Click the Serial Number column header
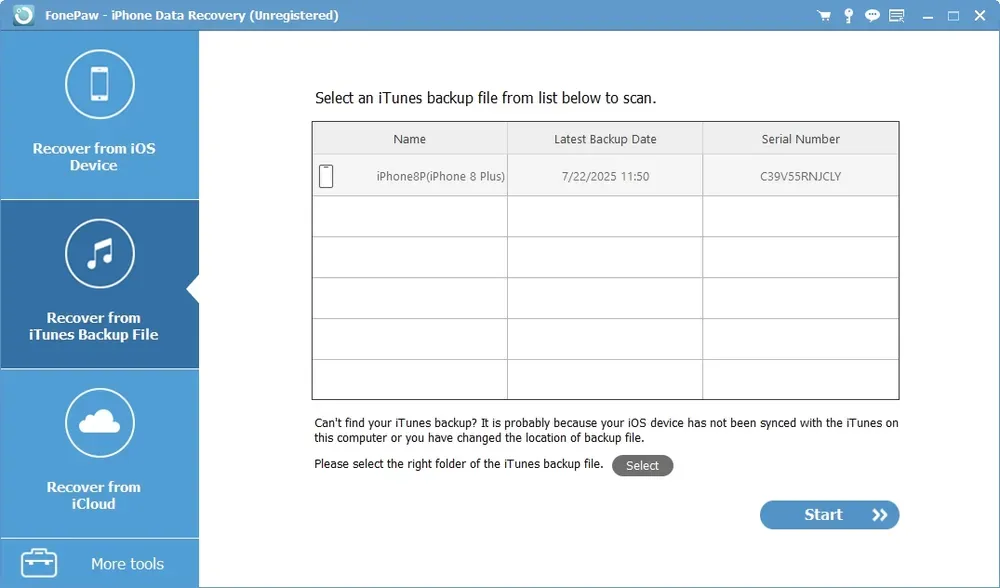 click(800, 139)
